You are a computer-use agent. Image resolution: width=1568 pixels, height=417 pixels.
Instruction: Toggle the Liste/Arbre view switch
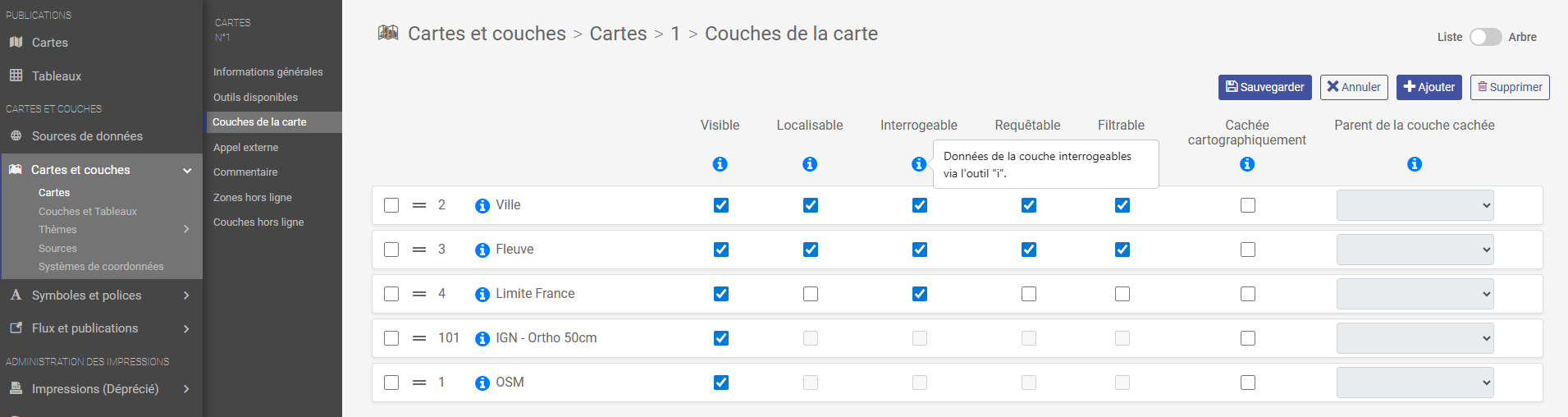(x=1485, y=37)
